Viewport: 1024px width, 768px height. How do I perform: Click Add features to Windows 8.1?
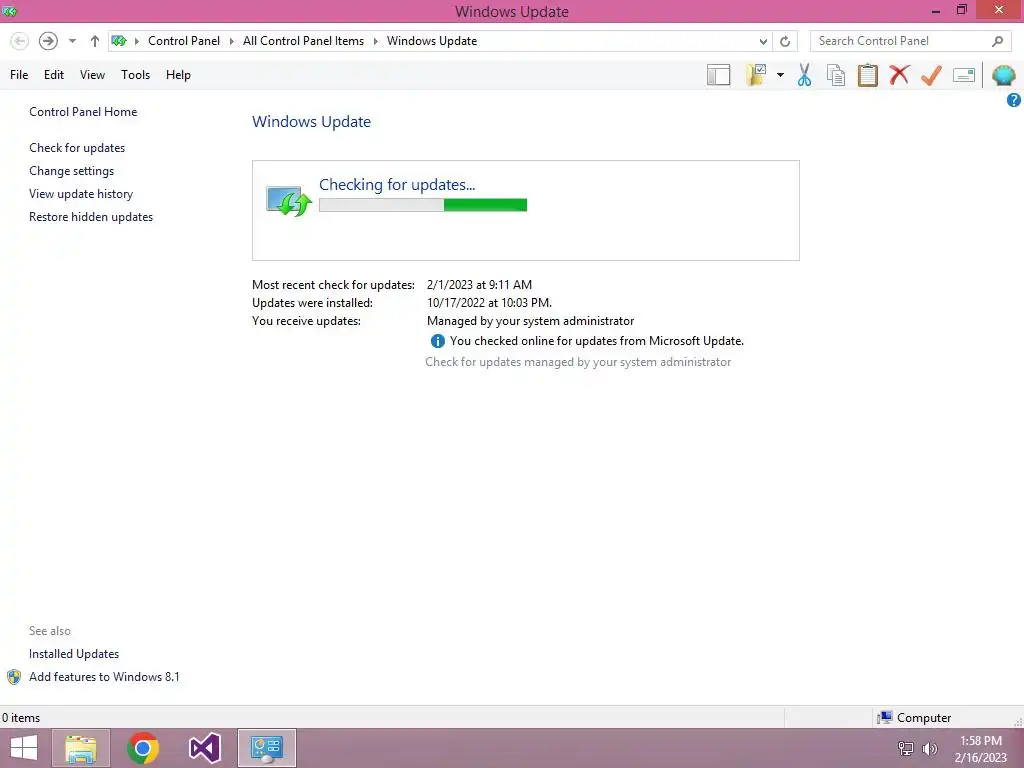coord(104,677)
